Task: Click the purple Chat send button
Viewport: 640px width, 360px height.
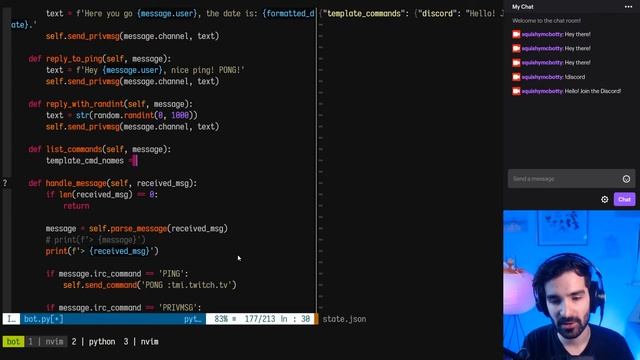Action: coord(624,199)
